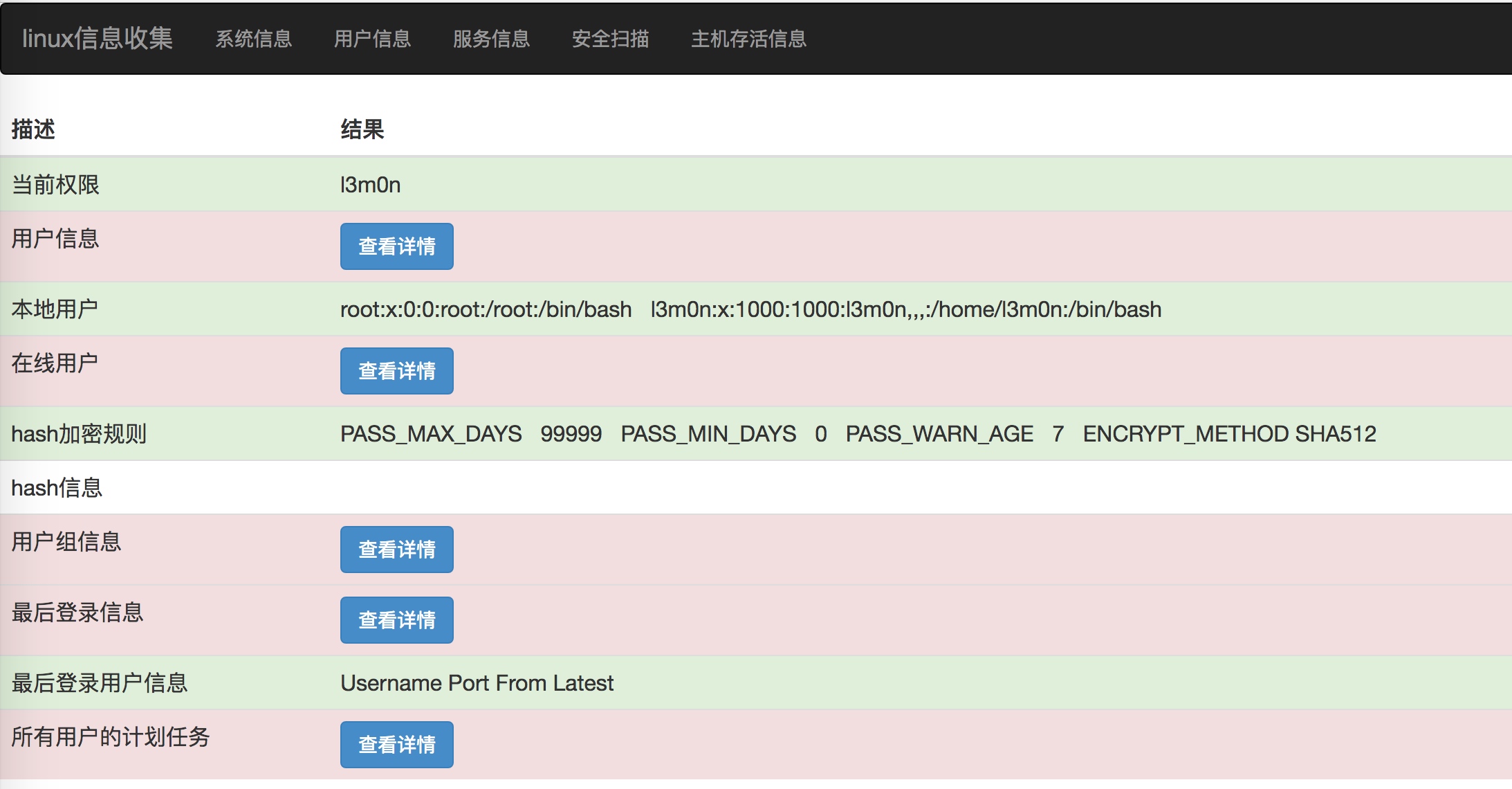Switch to the 服务信息 page
1512x789 pixels.
[491, 39]
